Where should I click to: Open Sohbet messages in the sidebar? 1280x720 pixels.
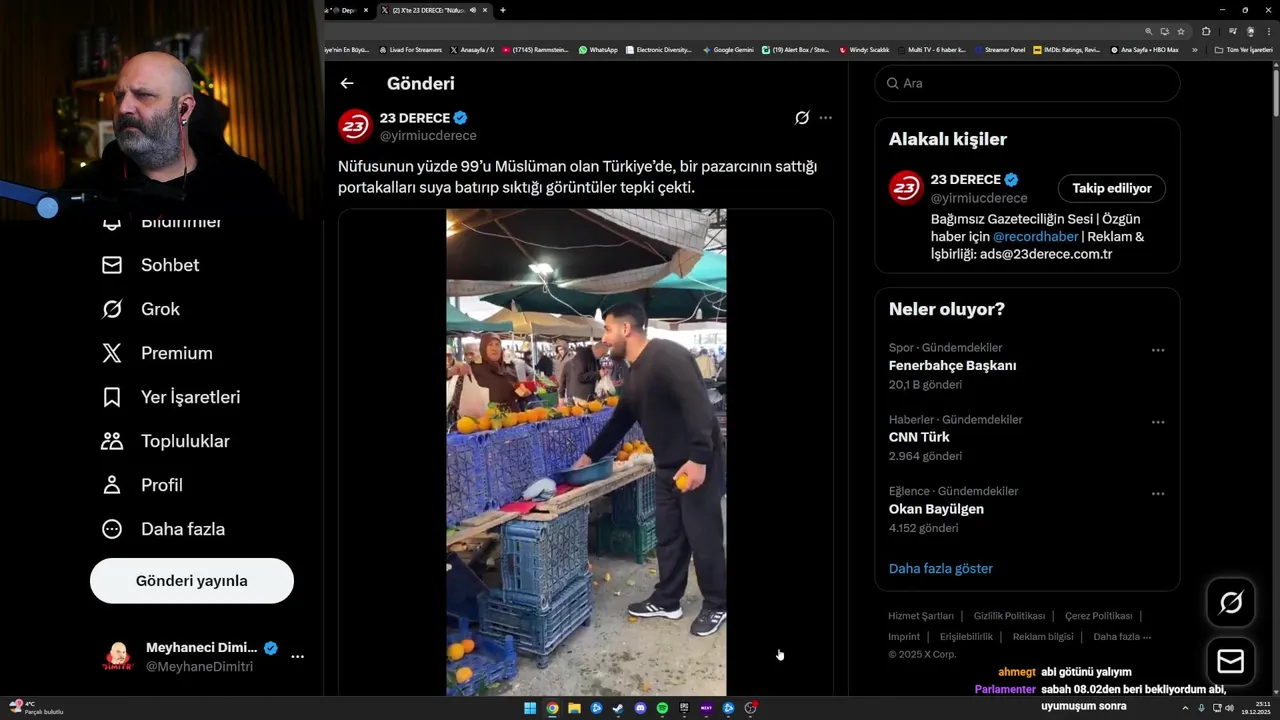tap(151, 265)
